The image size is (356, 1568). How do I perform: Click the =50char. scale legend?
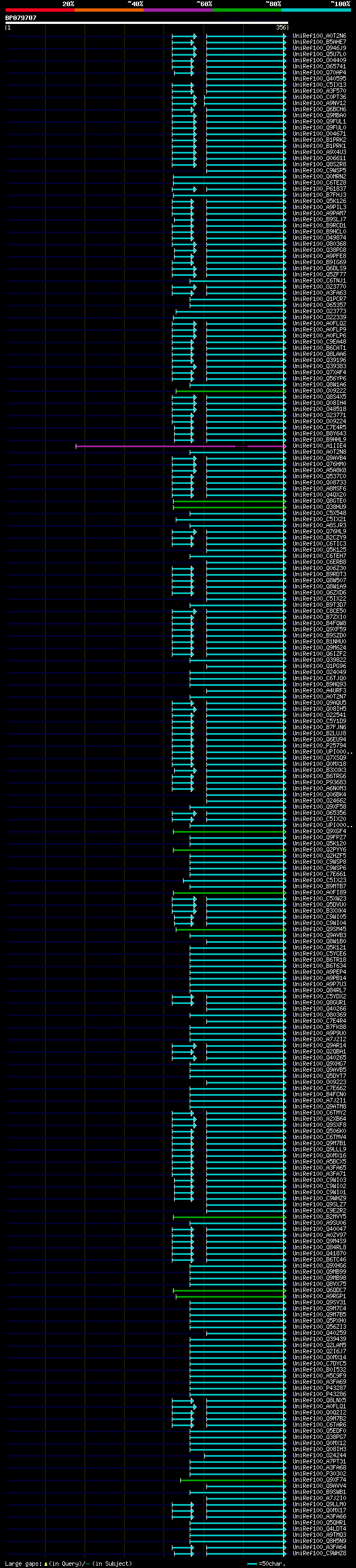click(x=265, y=1563)
